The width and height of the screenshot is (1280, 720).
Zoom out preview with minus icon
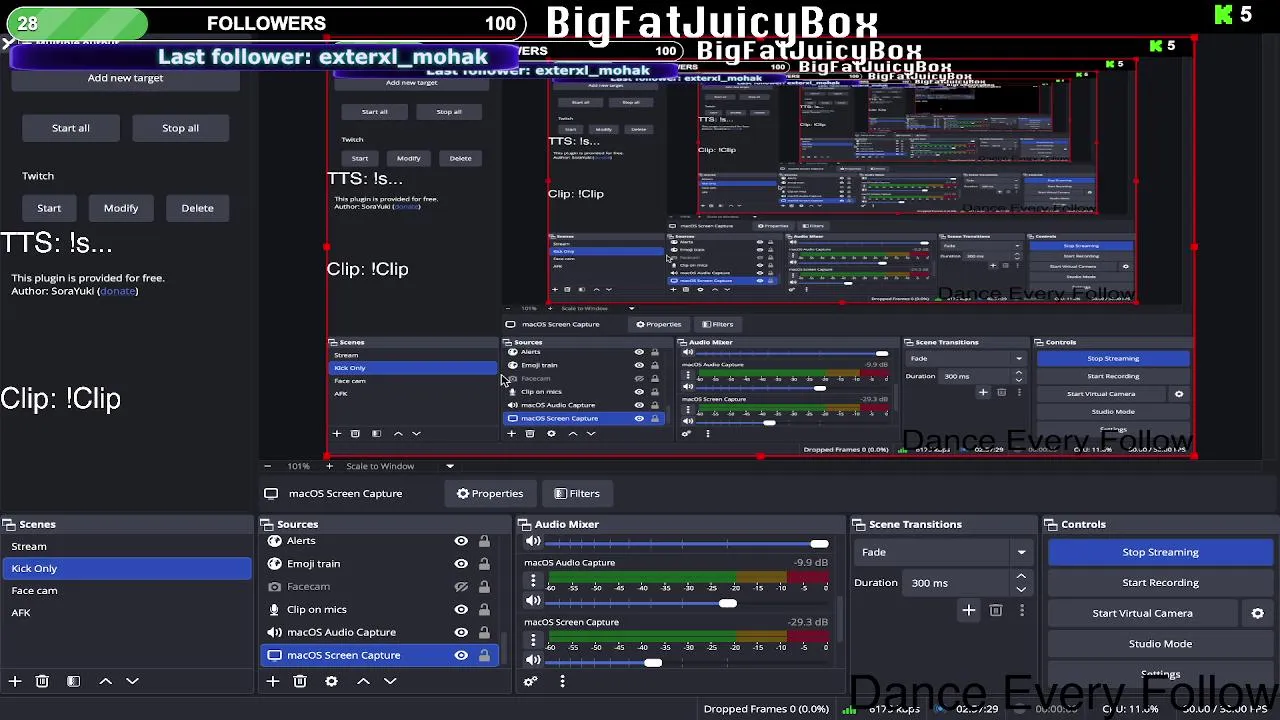[x=267, y=466]
